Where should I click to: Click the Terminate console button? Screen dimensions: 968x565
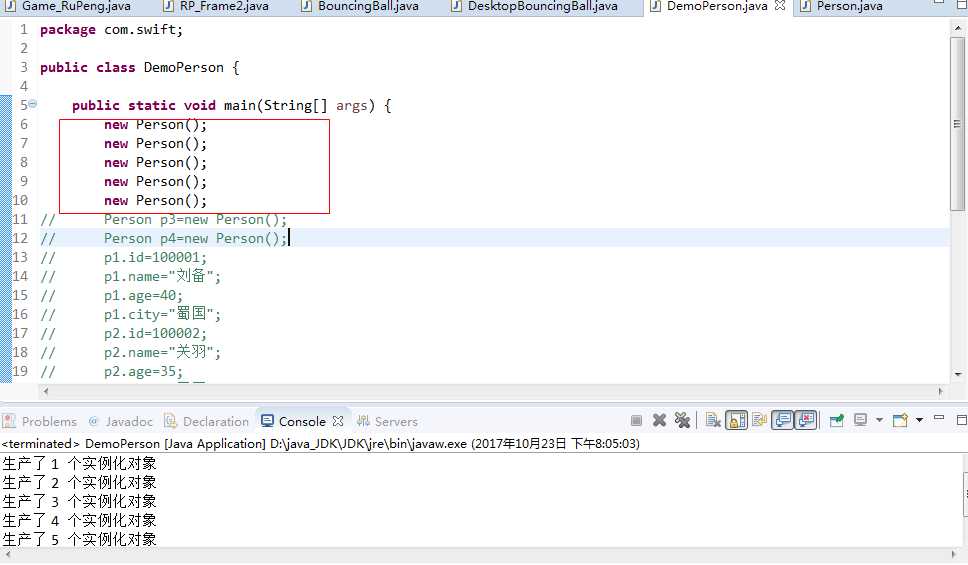(636, 421)
